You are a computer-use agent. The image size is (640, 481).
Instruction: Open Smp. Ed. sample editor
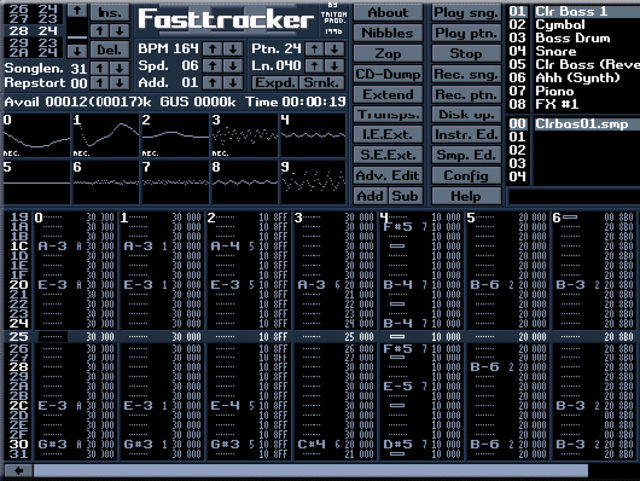(466, 155)
